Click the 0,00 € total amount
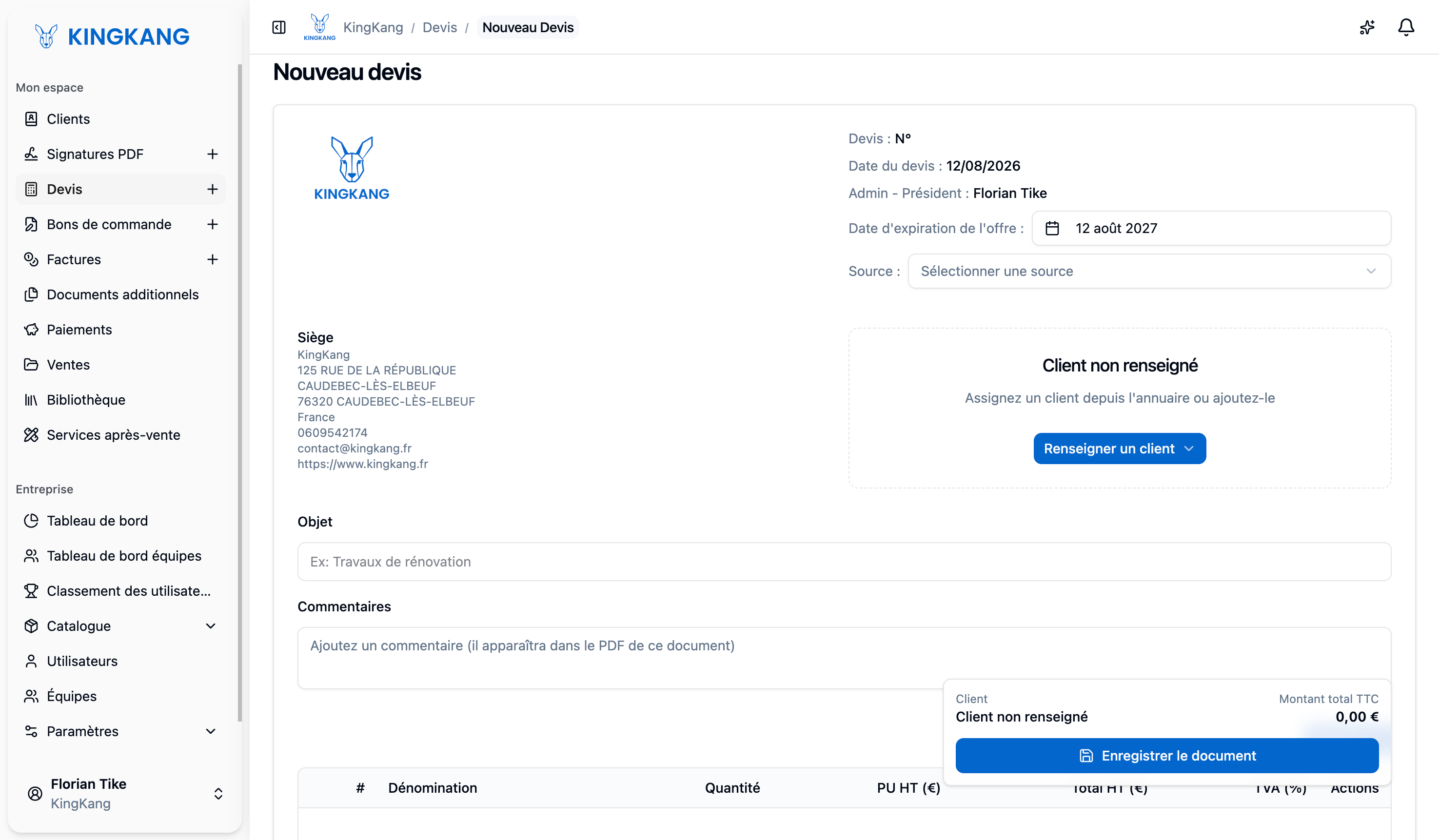This screenshot has height=840, width=1439. point(1357,717)
